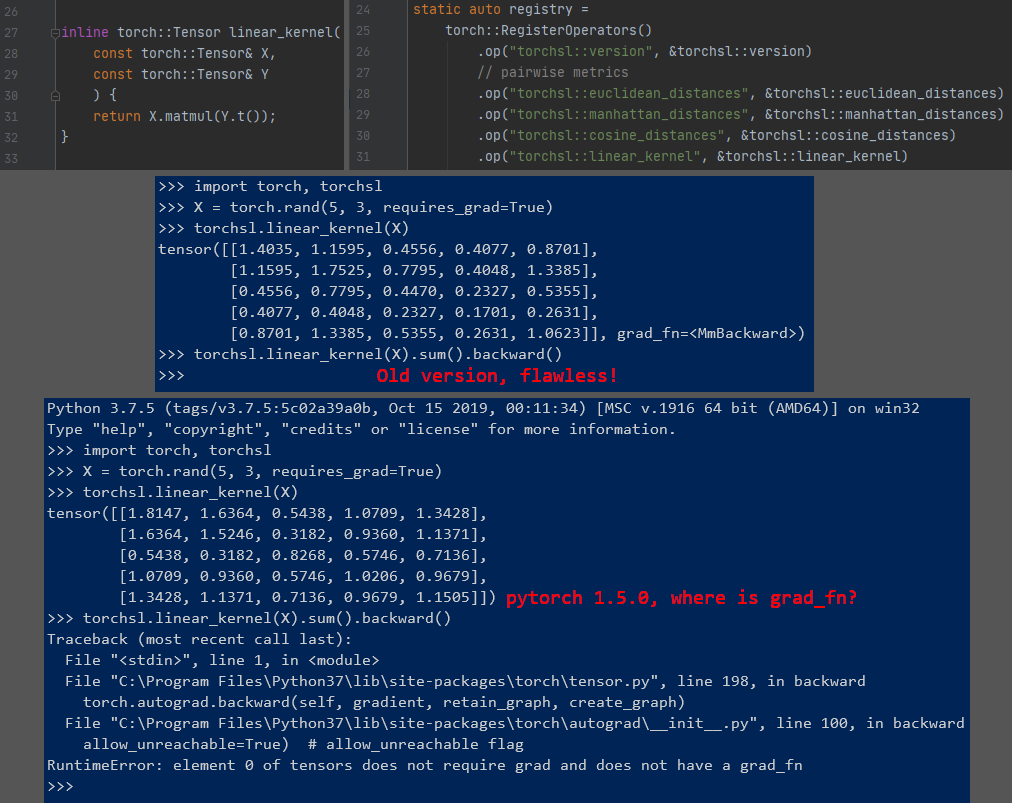This screenshot has width=1012, height=803.
Task: Click the final empty '>>>' prompt in lower console
Action: 60,787
